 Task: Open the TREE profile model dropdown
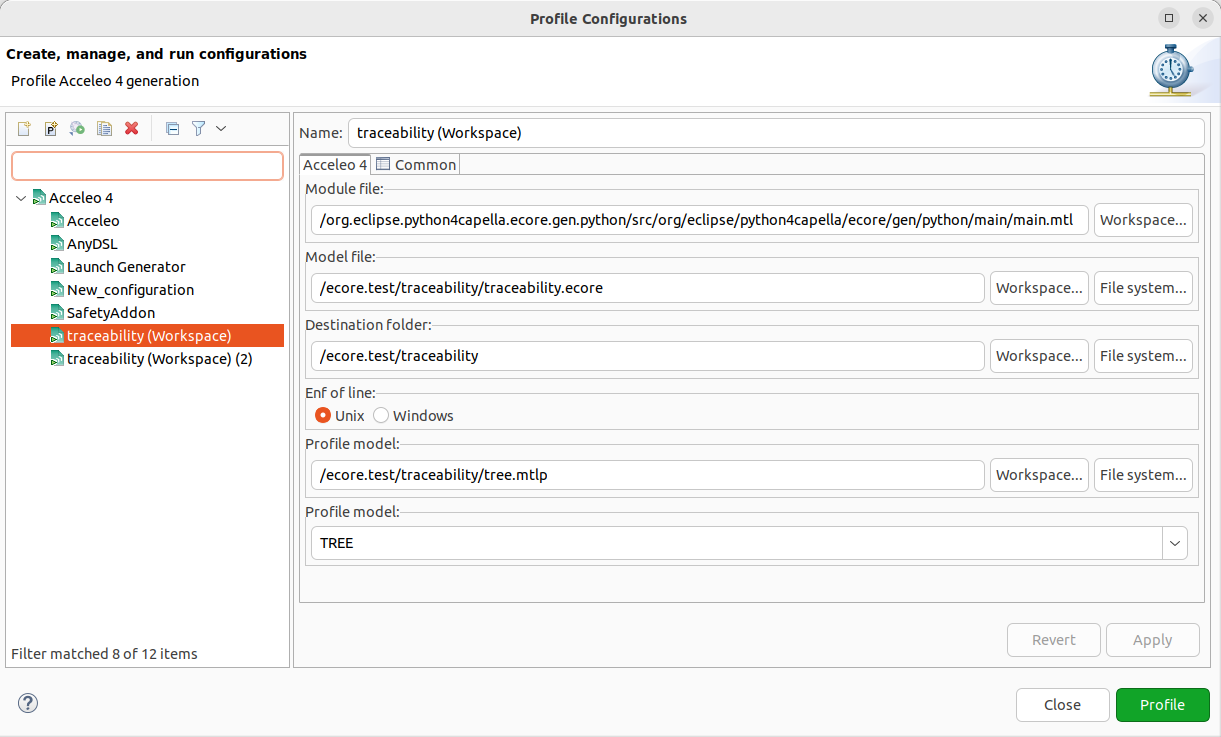point(1175,543)
